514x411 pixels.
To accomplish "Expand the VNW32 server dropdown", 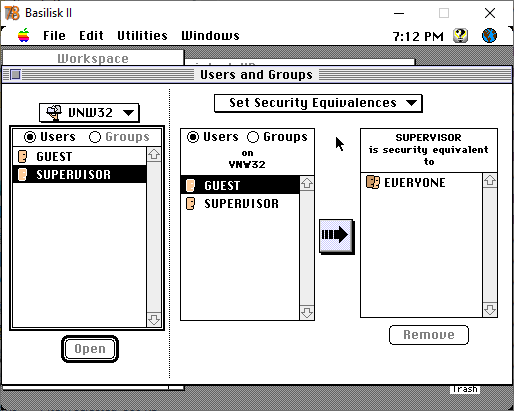I will [89, 113].
